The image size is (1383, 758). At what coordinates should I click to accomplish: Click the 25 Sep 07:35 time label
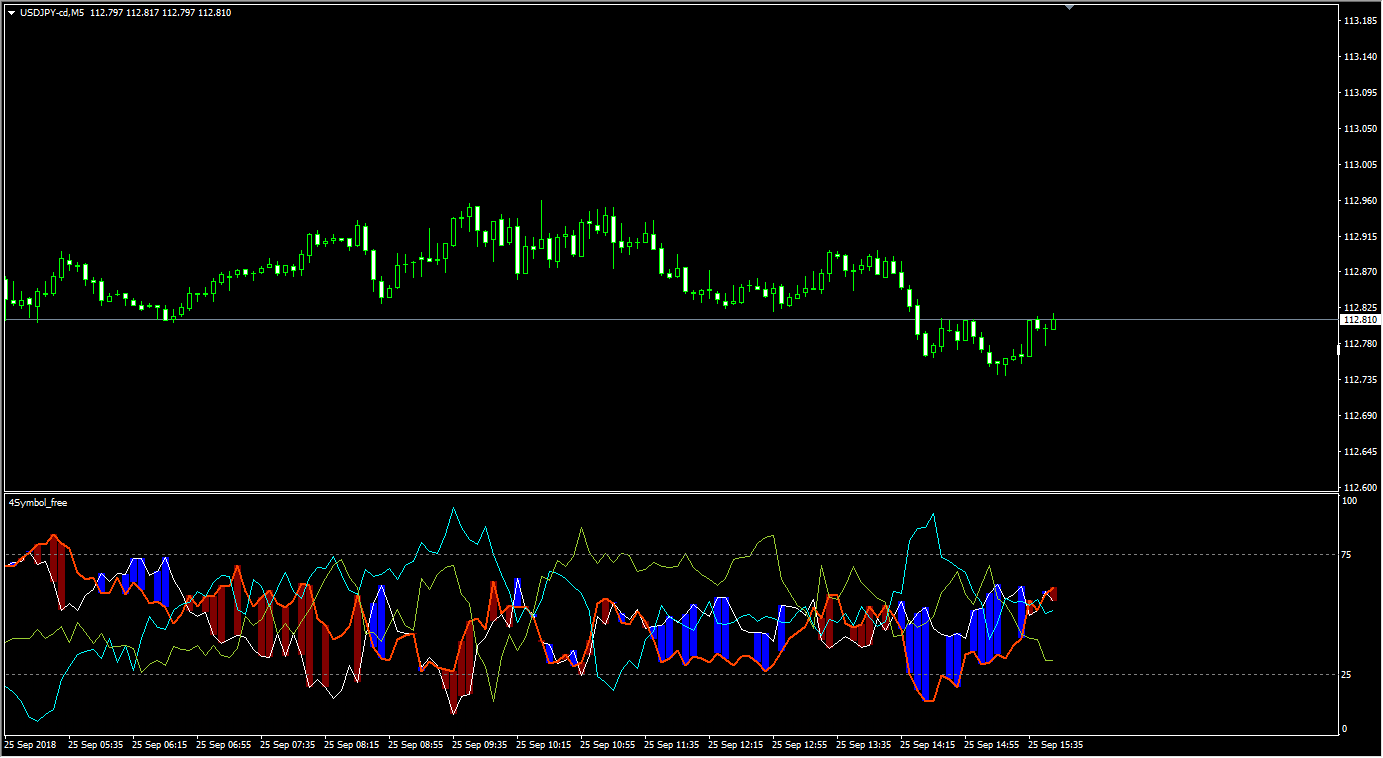[x=288, y=745]
